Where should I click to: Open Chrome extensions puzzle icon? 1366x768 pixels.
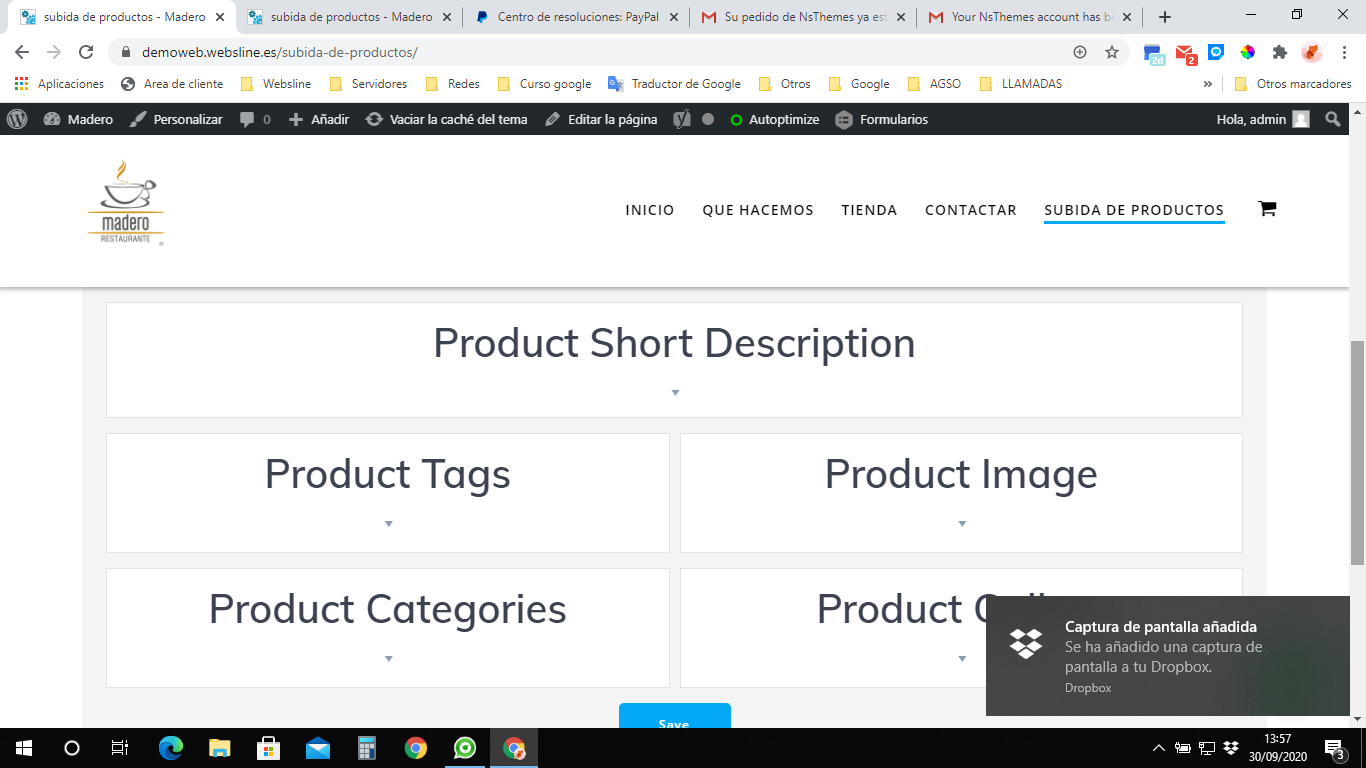[1279, 52]
